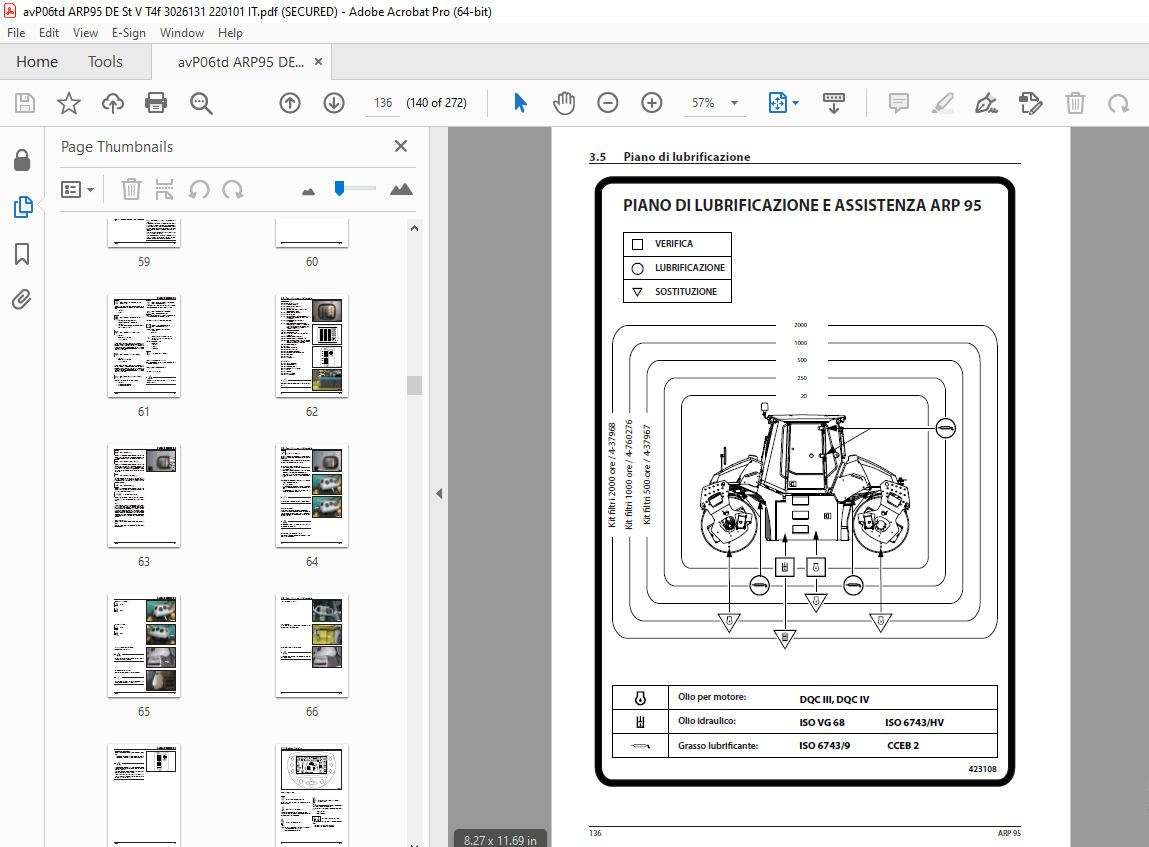
Task: Select the highlight text pen tool
Action: (x=942, y=103)
